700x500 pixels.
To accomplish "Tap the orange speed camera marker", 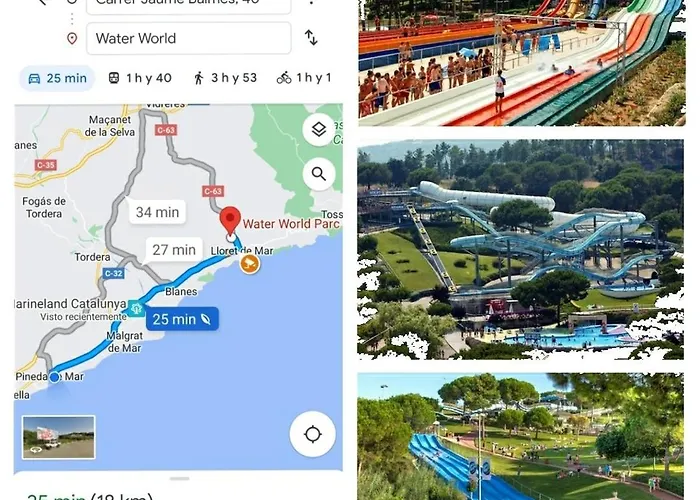I will click(250, 264).
